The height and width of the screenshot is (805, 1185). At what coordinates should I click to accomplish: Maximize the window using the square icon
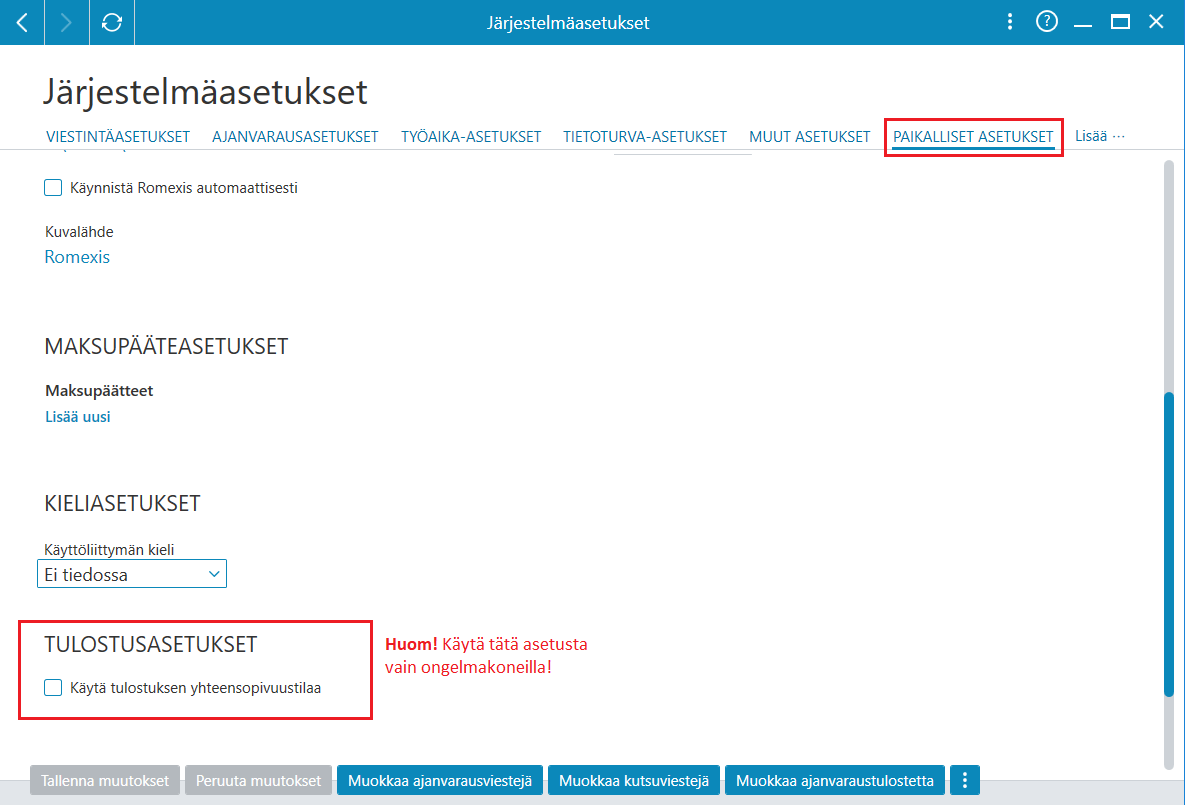(x=1120, y=22)
